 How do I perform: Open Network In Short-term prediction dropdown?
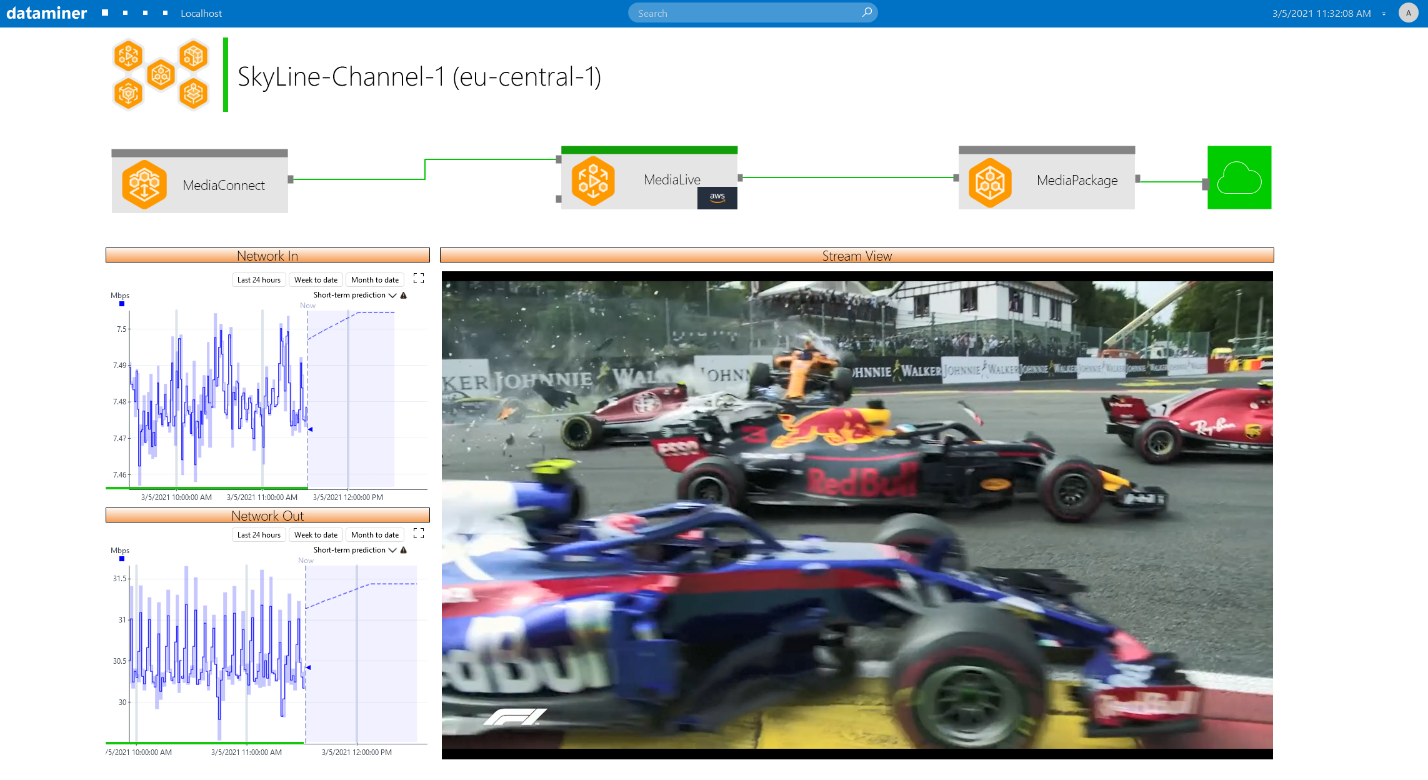point(355,296)
